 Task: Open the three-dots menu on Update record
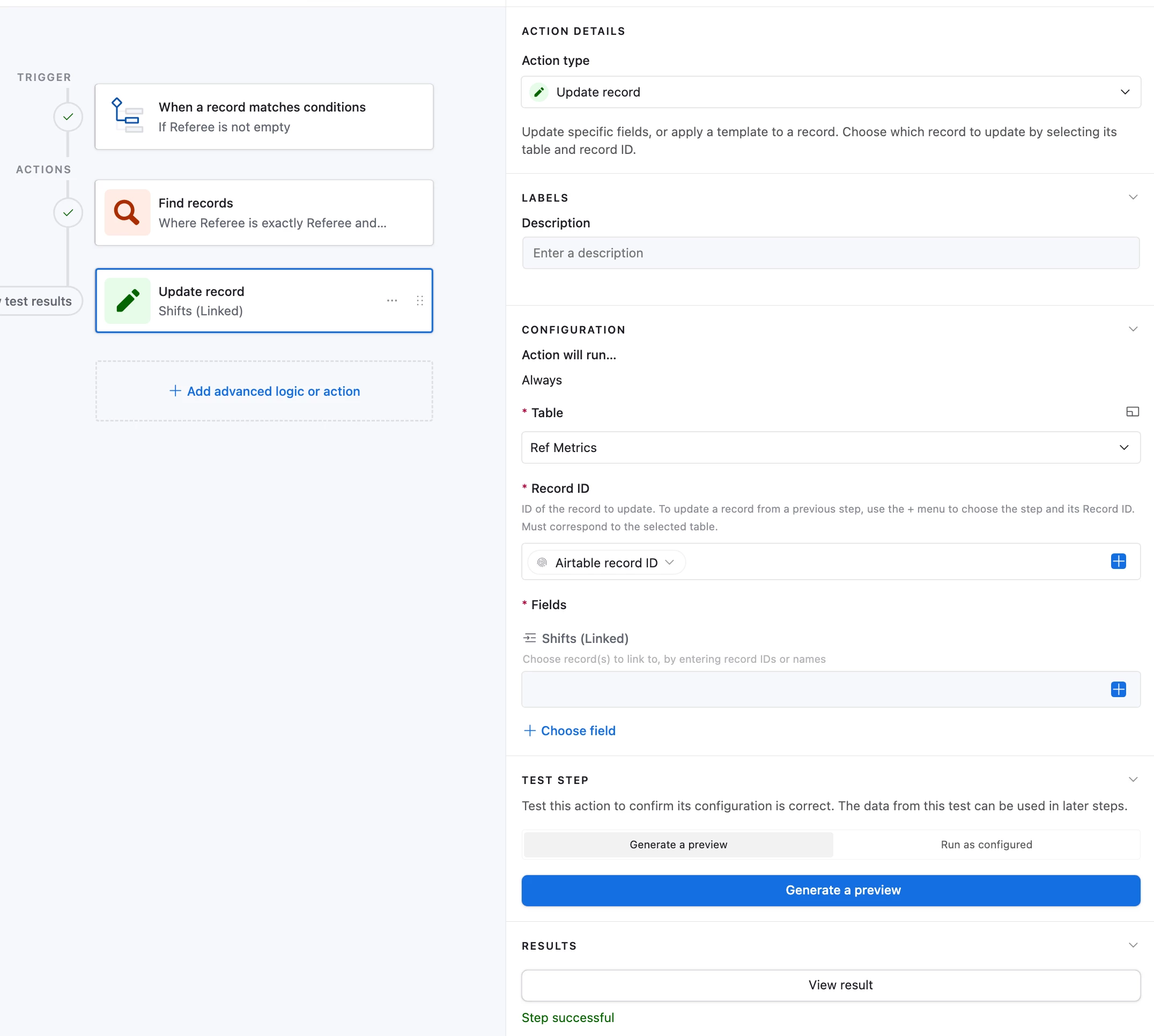pyautogui.click(x=391, y=300)
